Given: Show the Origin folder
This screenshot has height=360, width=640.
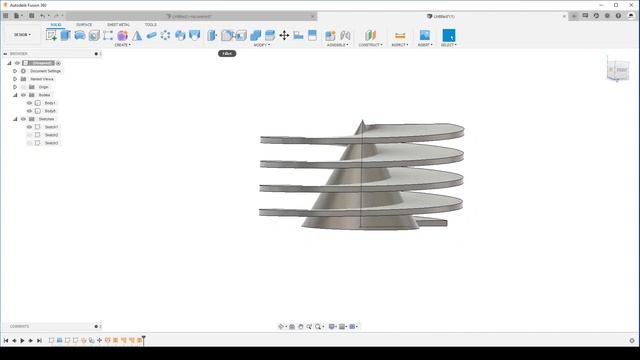Looking at the screenshot, I should tap(23, 87).
